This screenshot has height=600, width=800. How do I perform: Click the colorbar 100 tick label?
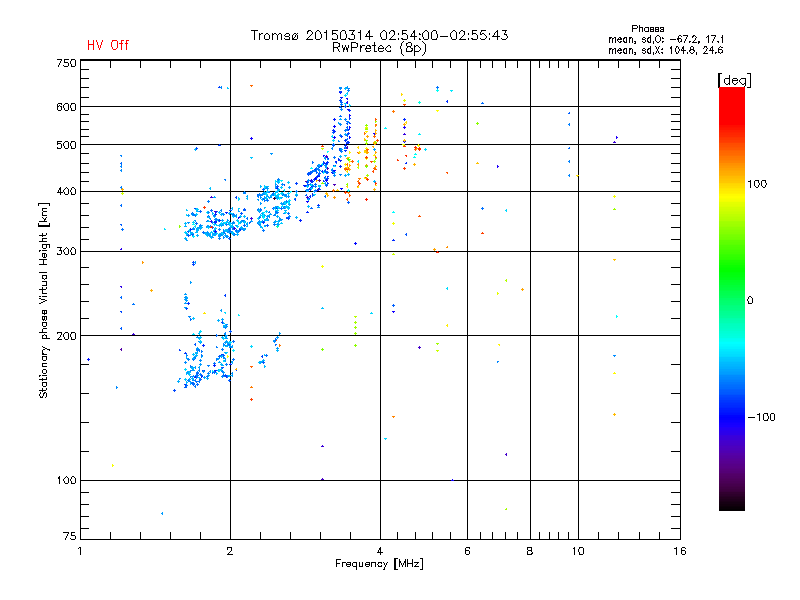tap(757, 184)
